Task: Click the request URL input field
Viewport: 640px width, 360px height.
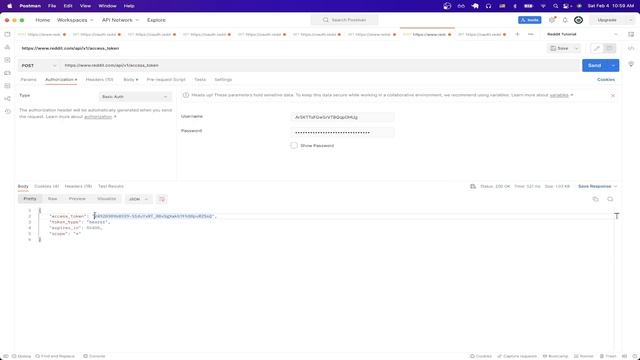Action: pos(320,65)
